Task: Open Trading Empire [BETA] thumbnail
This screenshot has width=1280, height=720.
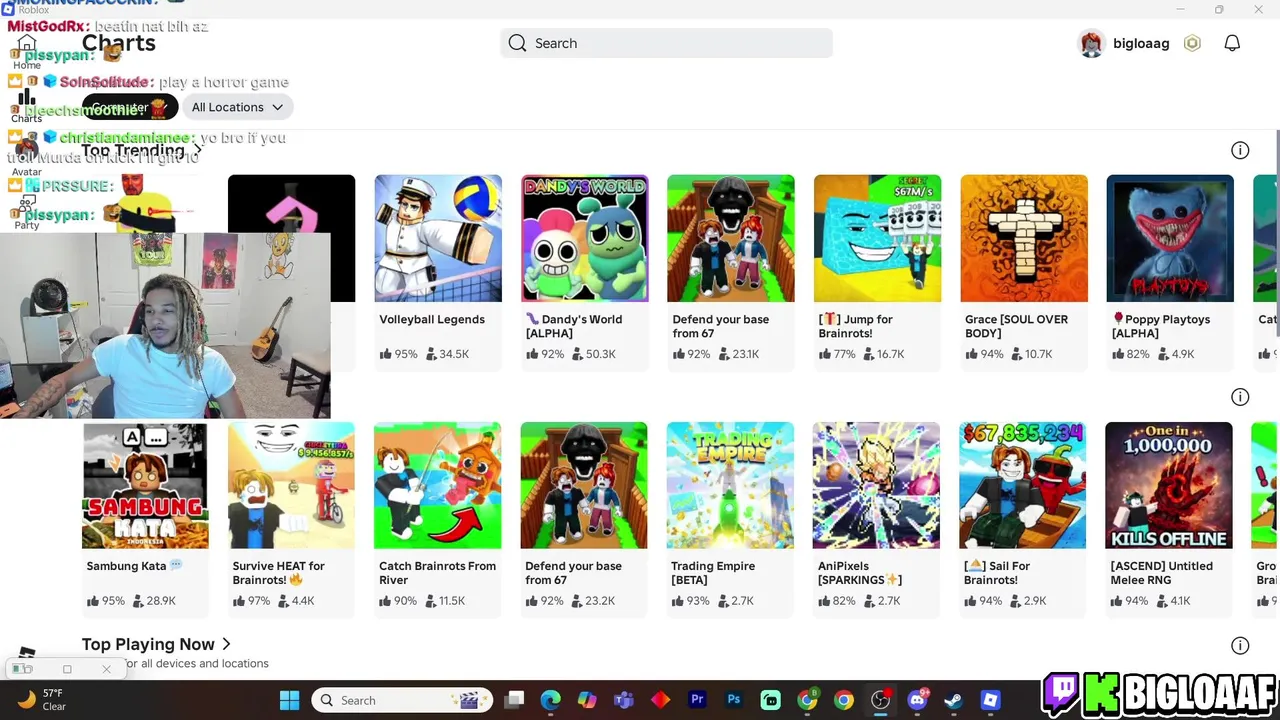Action: point(730,485)
